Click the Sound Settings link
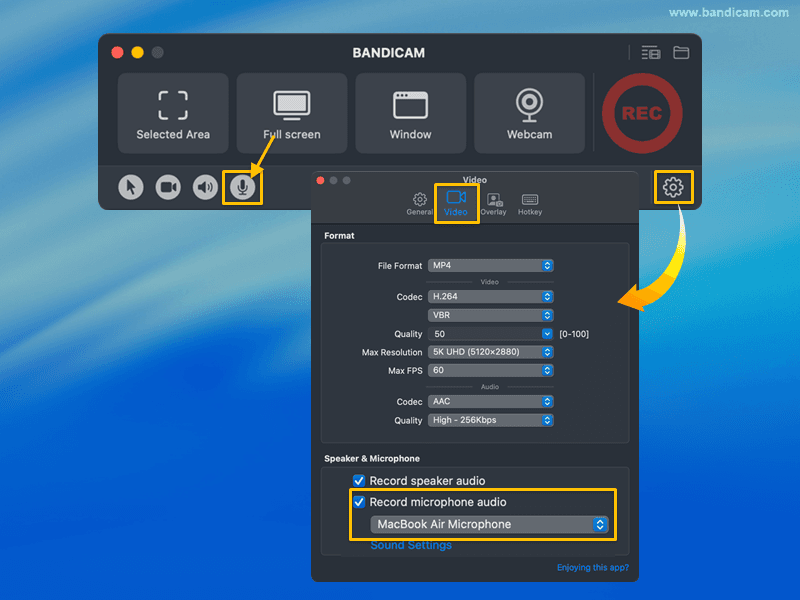 pos(411,545)
